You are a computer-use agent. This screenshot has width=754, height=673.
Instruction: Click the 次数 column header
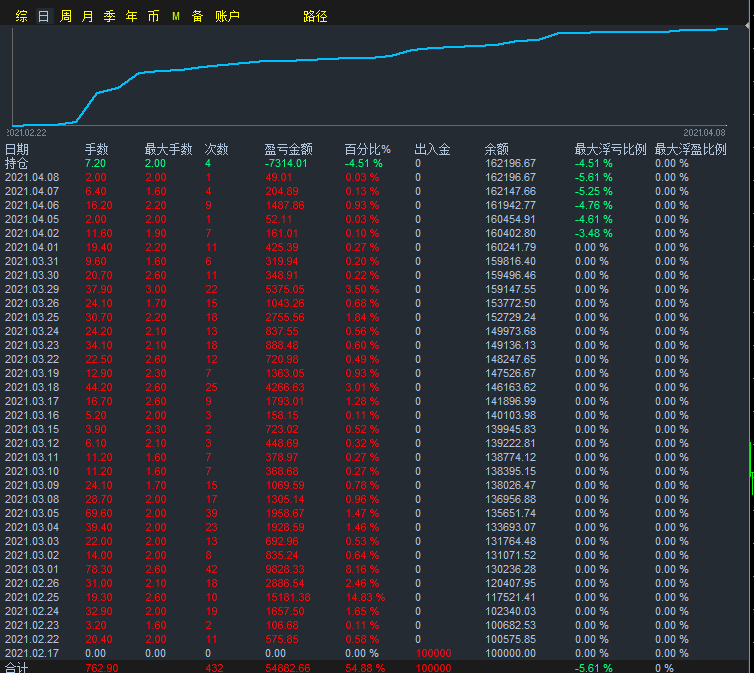click(216, 149)
